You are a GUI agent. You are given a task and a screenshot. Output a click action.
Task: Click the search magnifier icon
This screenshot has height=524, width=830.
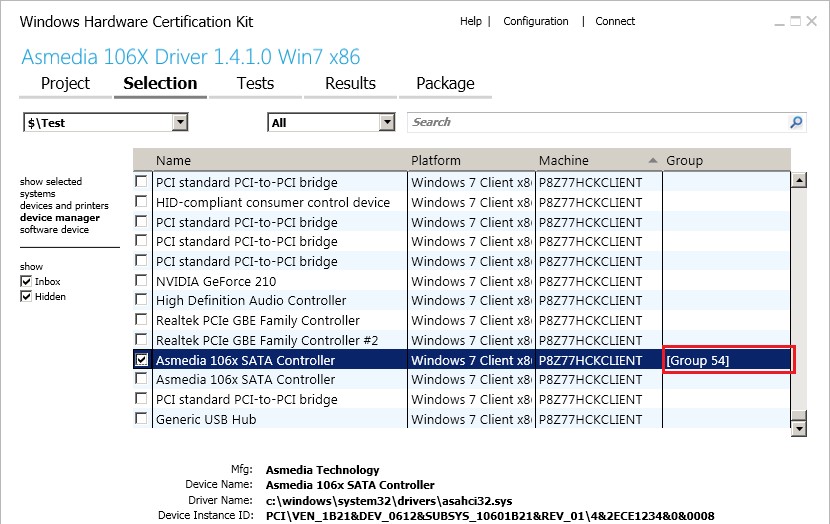(x=796, y=122)
